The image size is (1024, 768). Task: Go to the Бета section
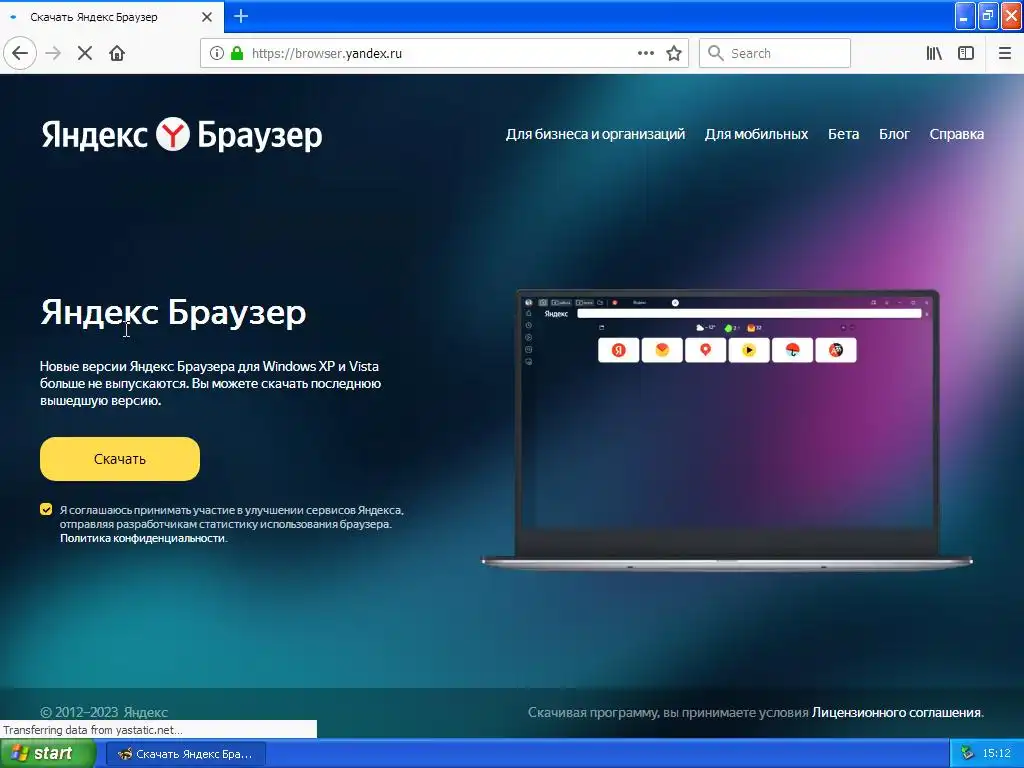pyautogui.click(x=844, y=134)
